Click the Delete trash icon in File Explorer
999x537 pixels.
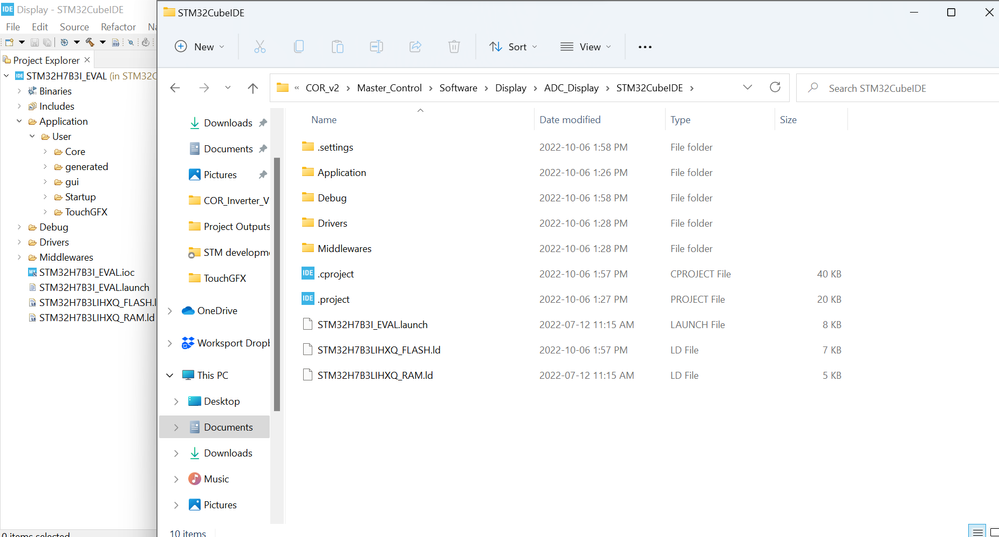coord(454,47)
